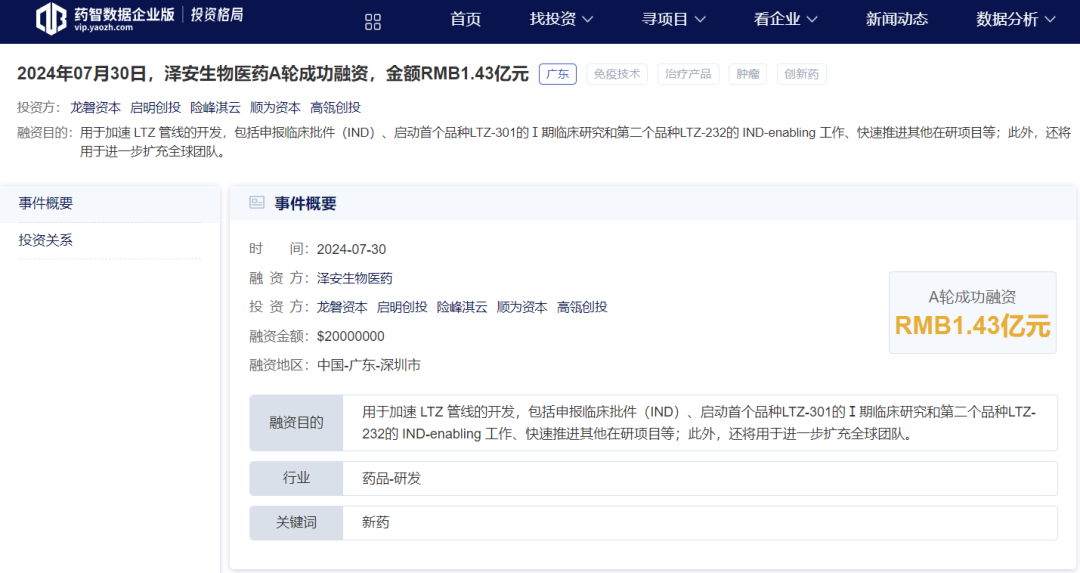Select 事件概要 in the left sidebar
Viewport: 1080px width, 573px height.
(x=46, y=203)
